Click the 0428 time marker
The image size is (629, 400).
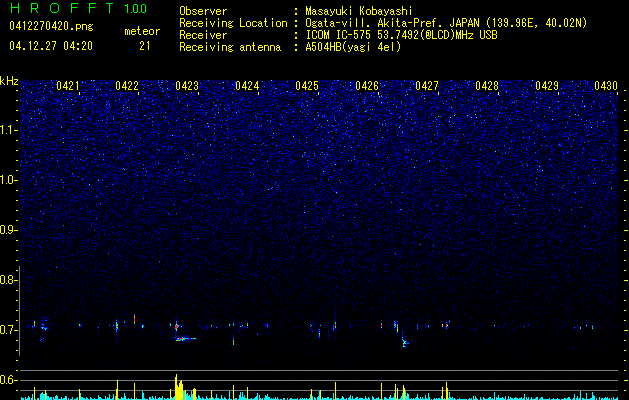click(x=487, y=86)
